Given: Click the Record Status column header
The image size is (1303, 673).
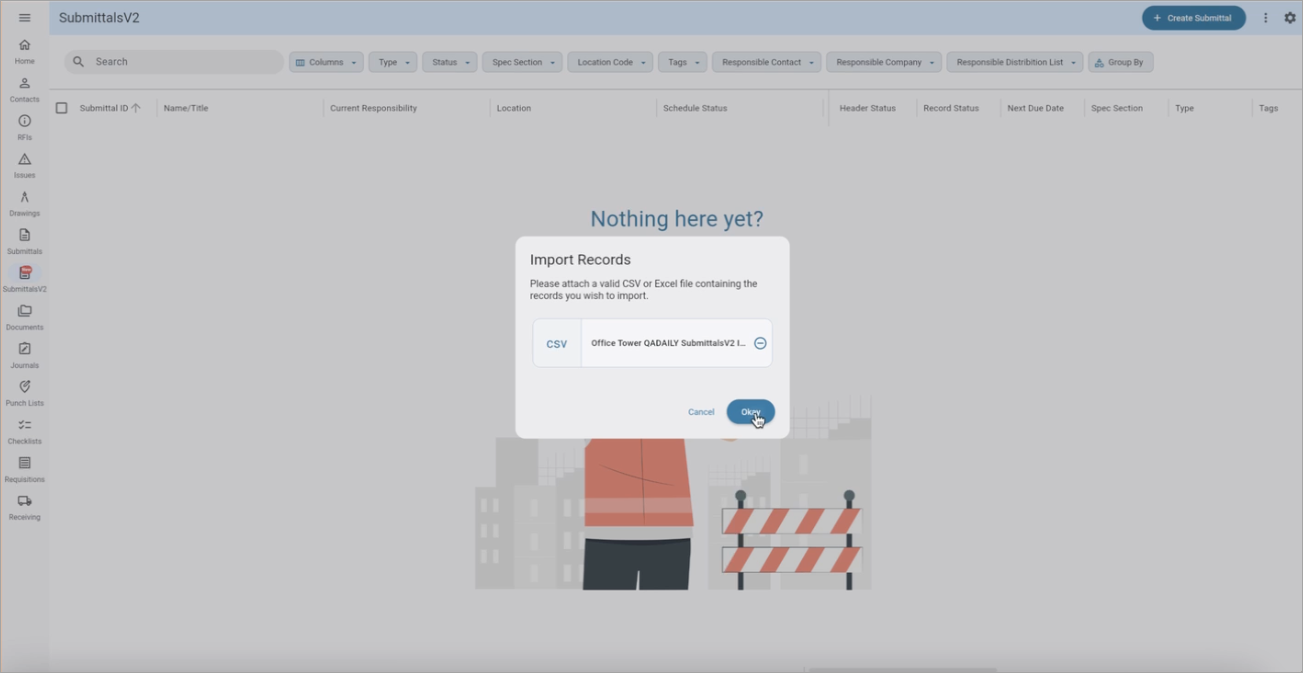Looking at the screenshot, I should tap(951, 108).
